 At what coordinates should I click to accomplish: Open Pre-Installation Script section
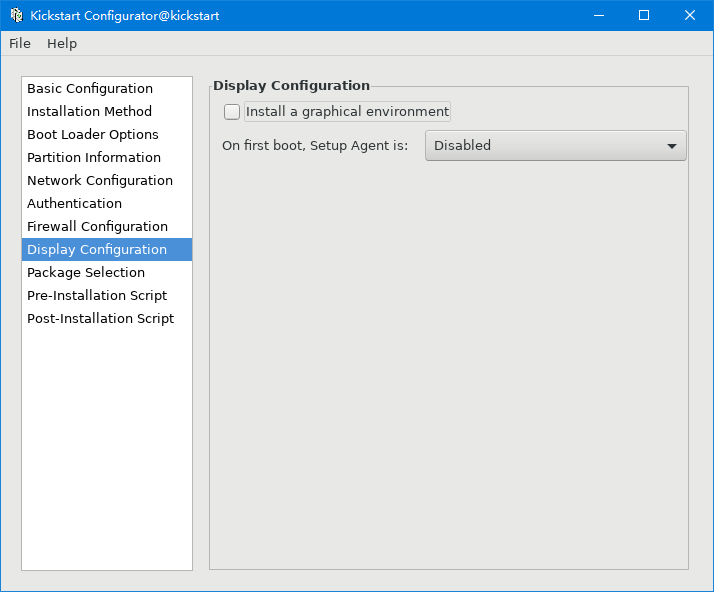tap(107, 296)
